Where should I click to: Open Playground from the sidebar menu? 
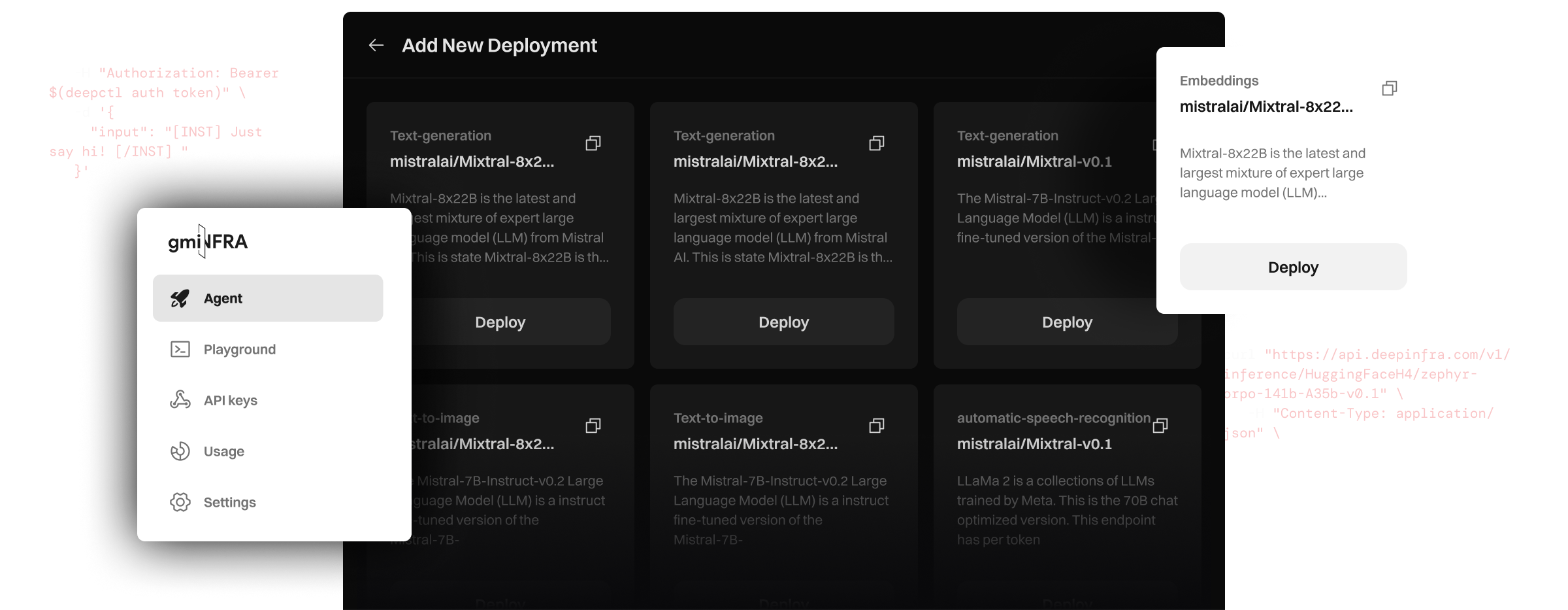pyautogui.click(x=239, y=349)
